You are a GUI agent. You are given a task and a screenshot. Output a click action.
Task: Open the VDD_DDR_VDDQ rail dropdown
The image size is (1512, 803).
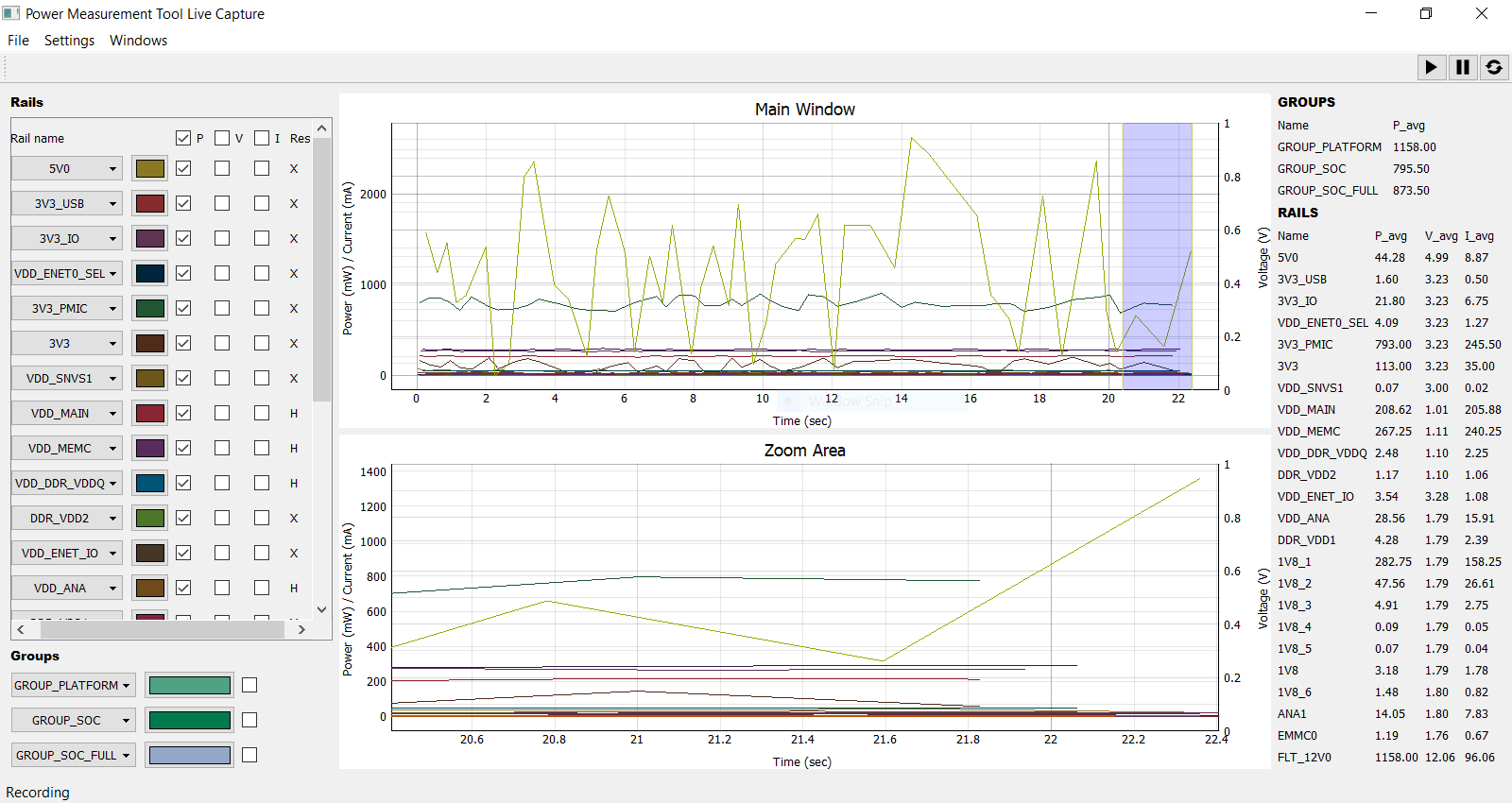pos(67,483)
